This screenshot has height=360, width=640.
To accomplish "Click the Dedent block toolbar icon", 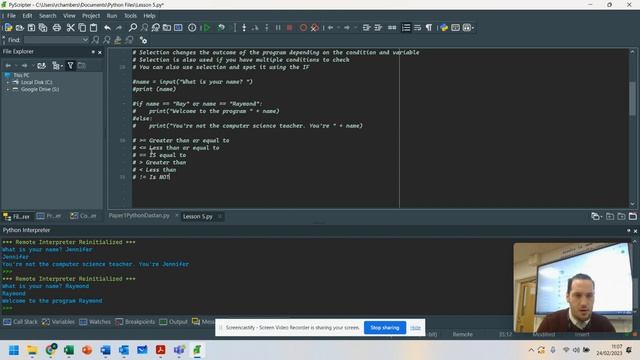I will pyautogui.click(x=378, y=28).
